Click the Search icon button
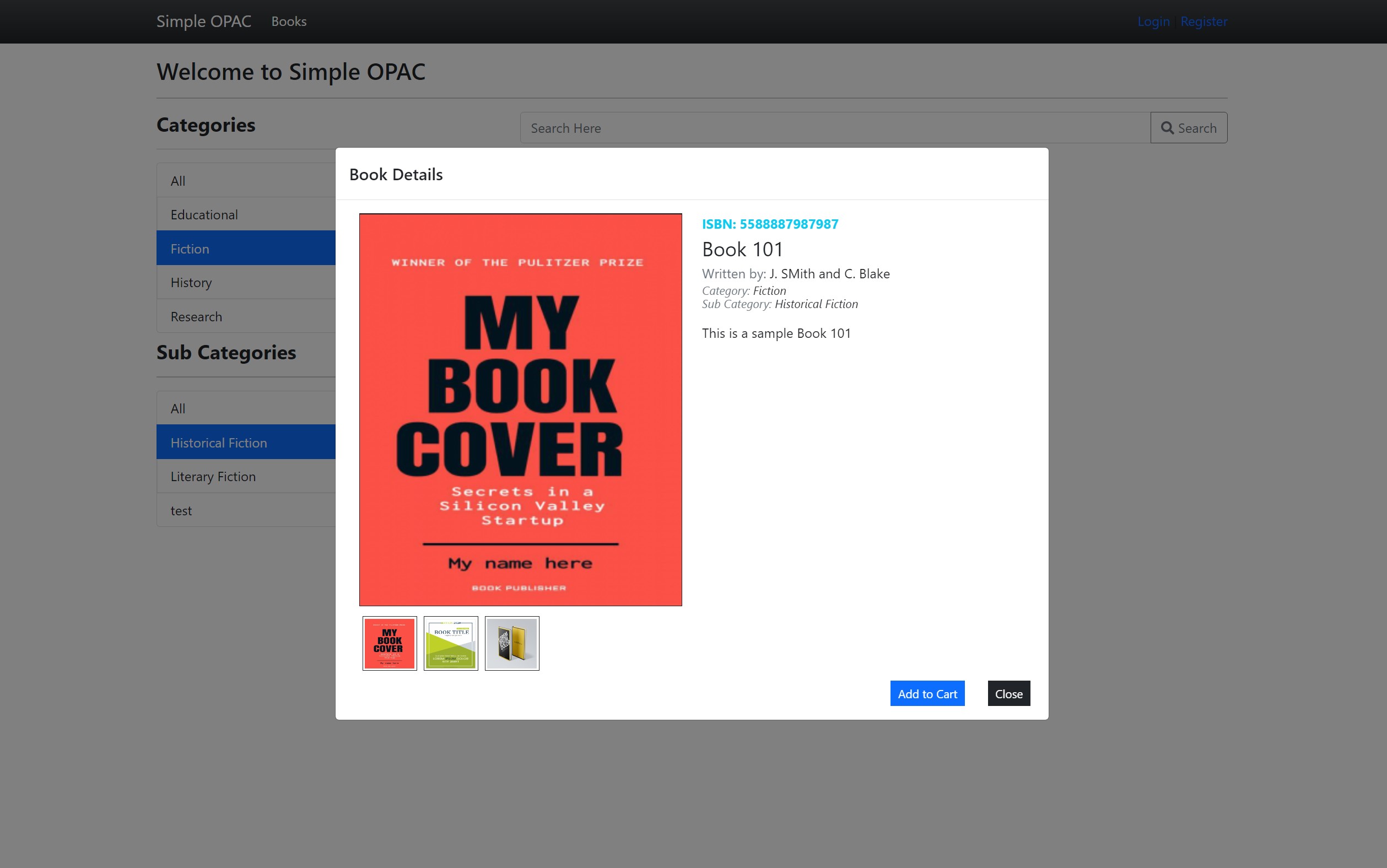The image size is (1387, 868). pos(1189,127)
